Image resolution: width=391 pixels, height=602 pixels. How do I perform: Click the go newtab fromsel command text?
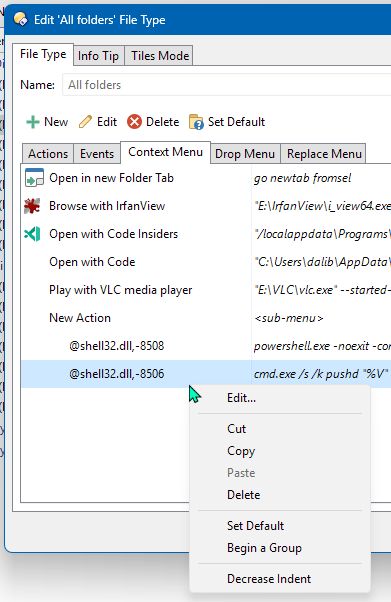(x=302, y=178)
